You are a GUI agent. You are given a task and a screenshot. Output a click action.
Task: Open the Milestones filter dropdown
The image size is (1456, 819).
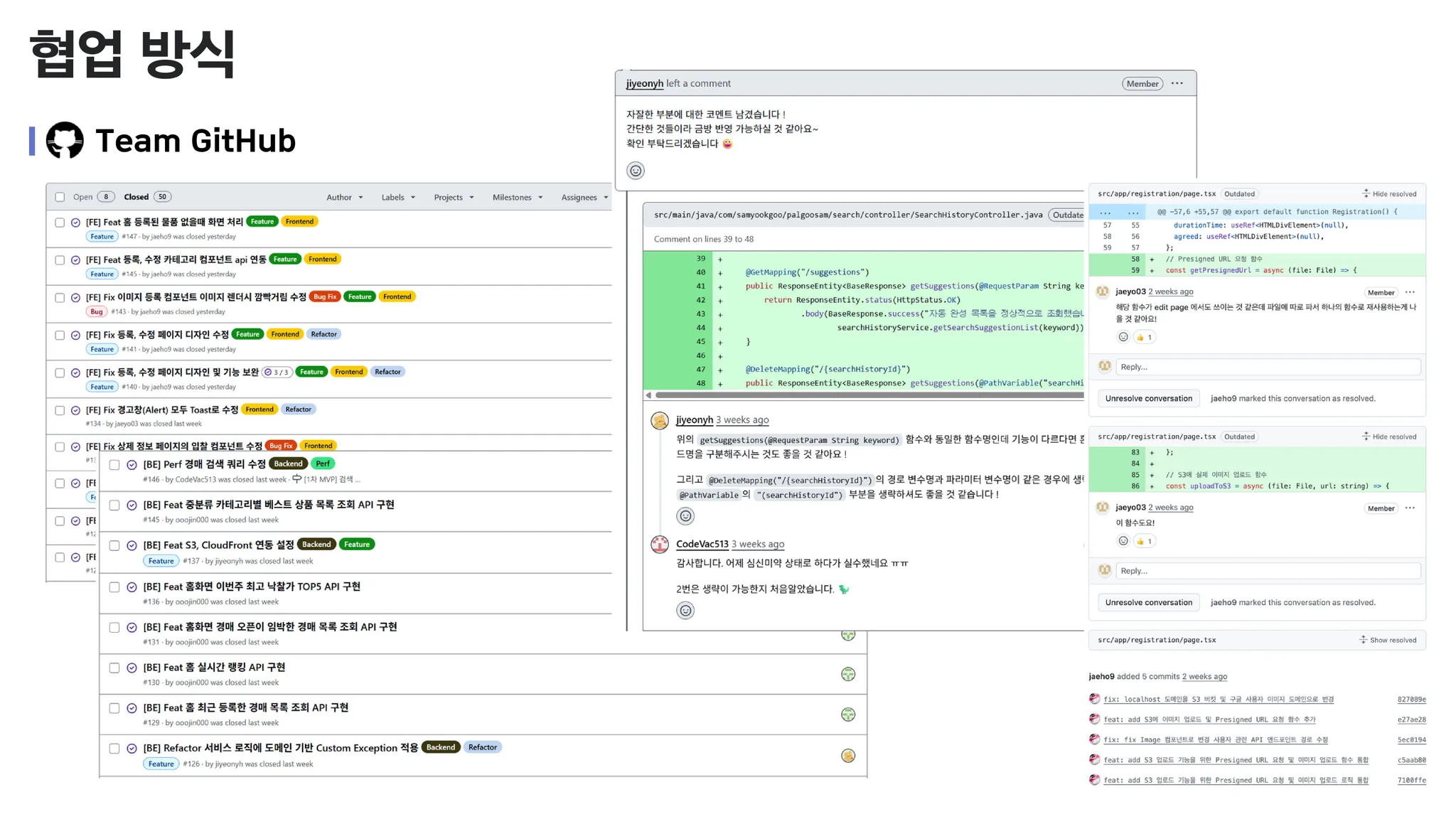(x=518, y=198)
